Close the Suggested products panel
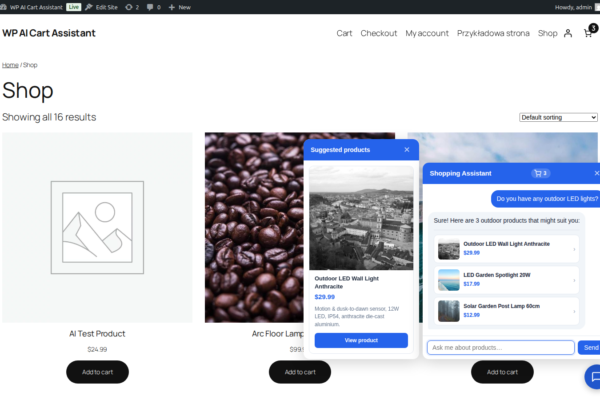 407,150
